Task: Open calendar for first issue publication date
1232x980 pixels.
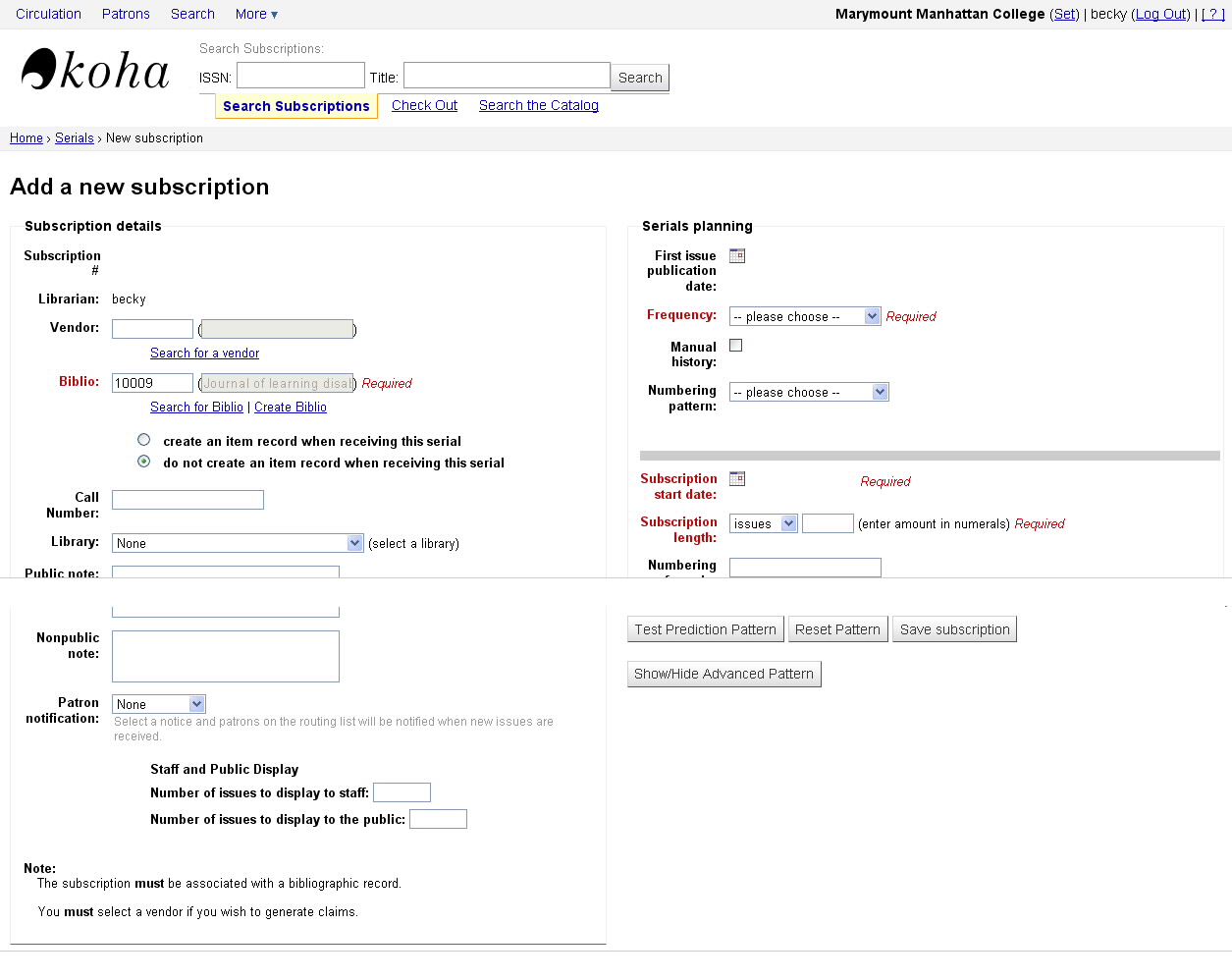Action: pos(737,256)
